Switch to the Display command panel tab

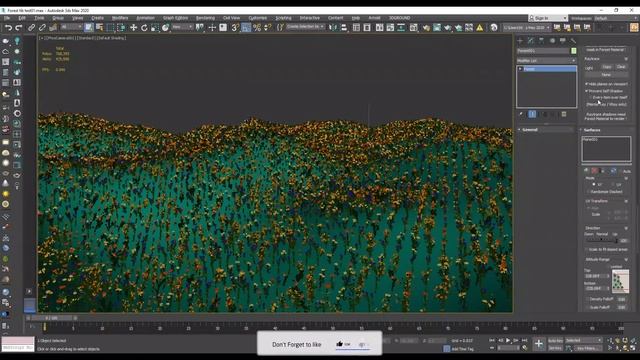[x=563, y=41]
